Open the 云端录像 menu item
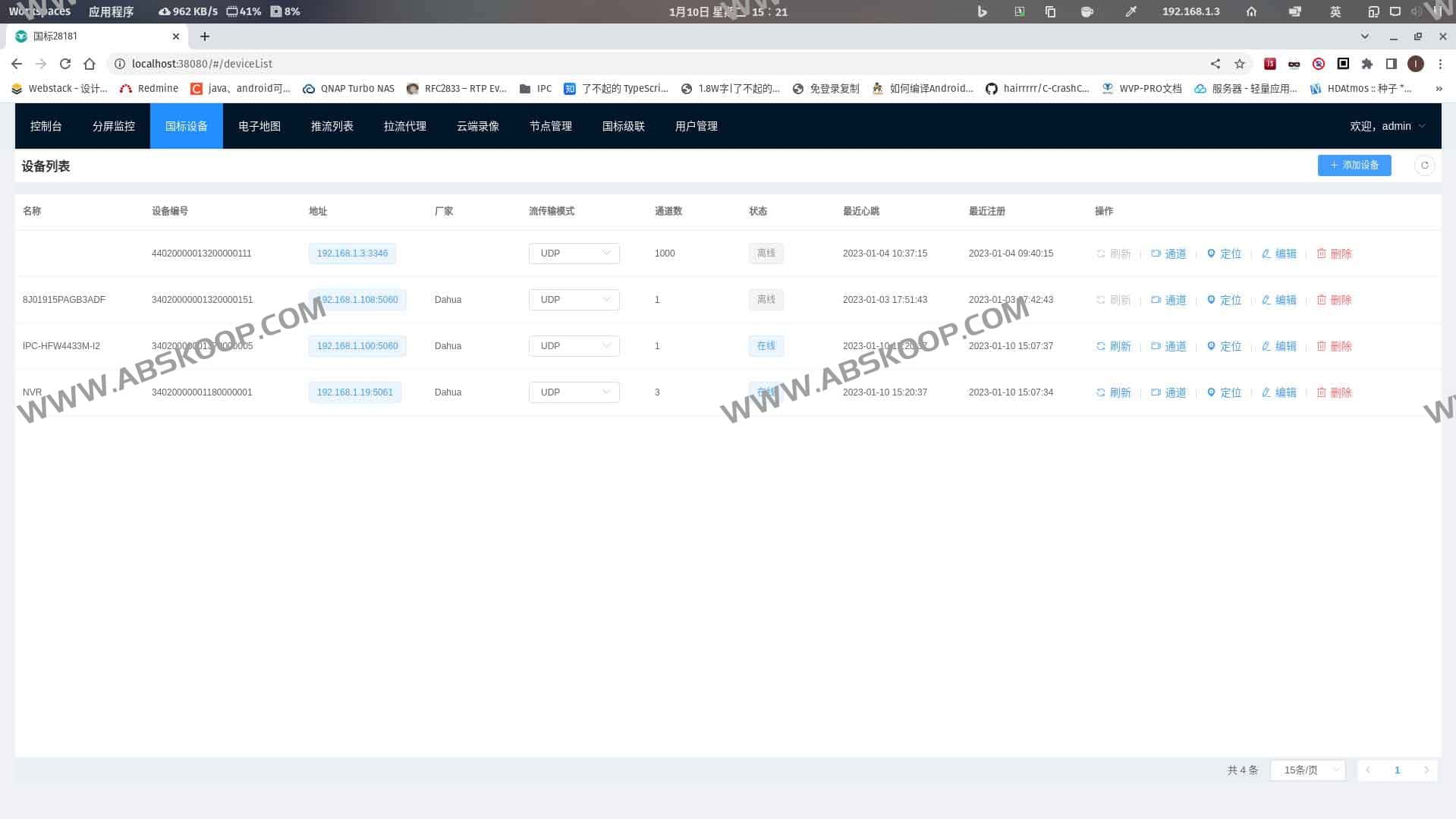1456x819 pixels. (x=478, y=126)
